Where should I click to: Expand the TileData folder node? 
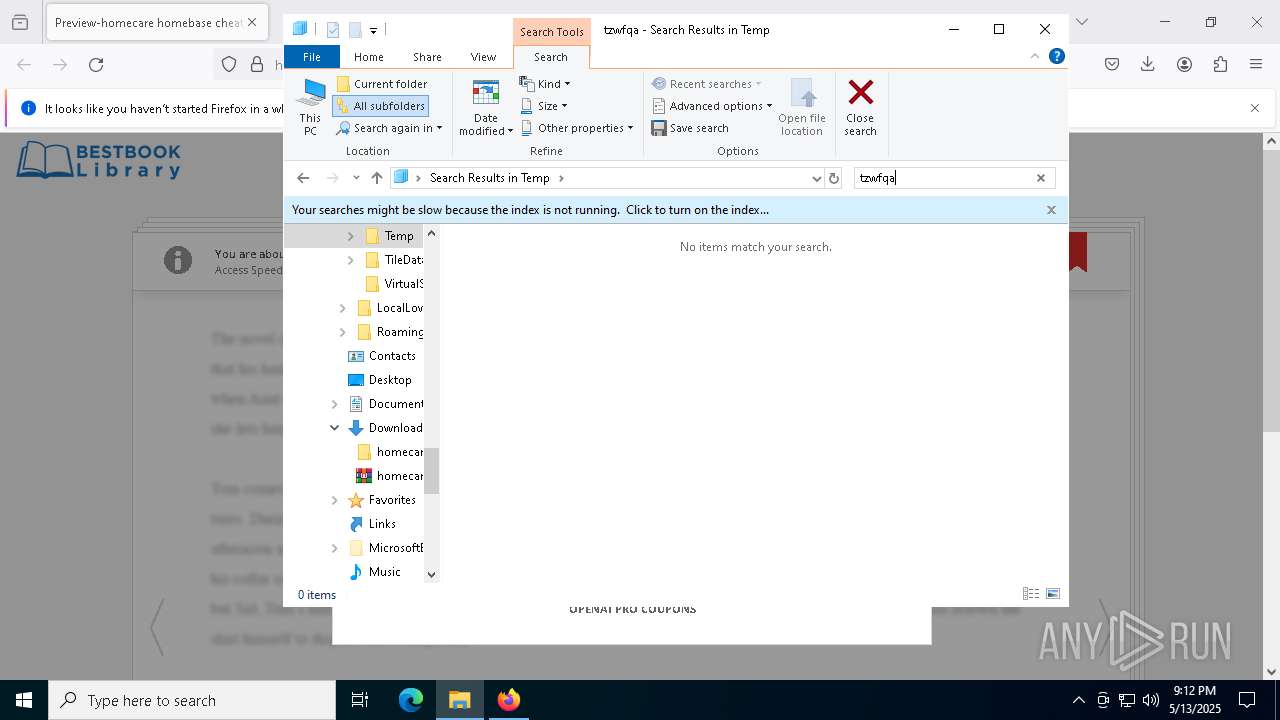(x=350, y=260)
